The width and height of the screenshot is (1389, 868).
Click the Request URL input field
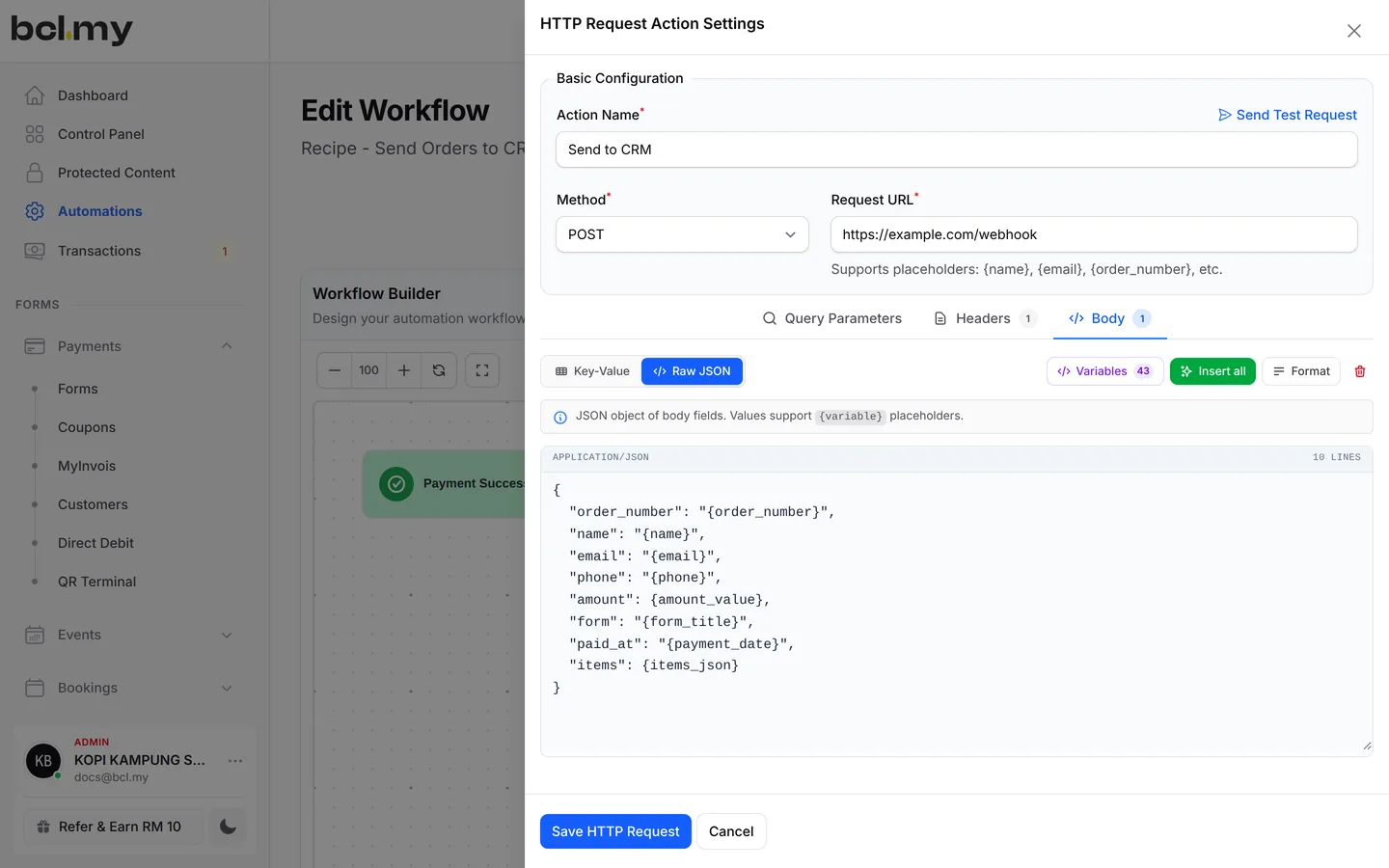pos(1094,234)
